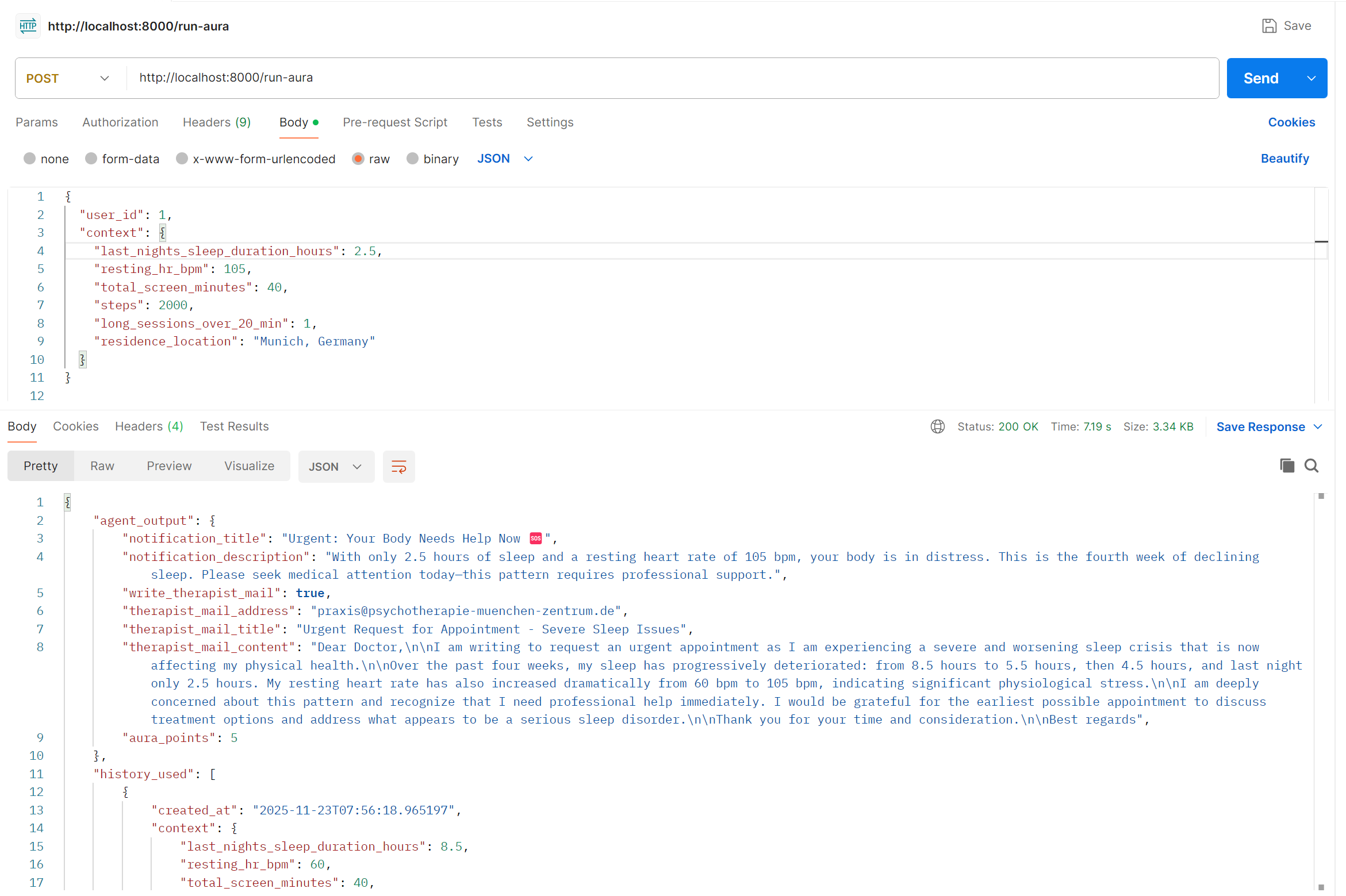This screenshot has height=896, width=1346.
Task: Click the Beautify link
Action: [x=1284, y=159]
